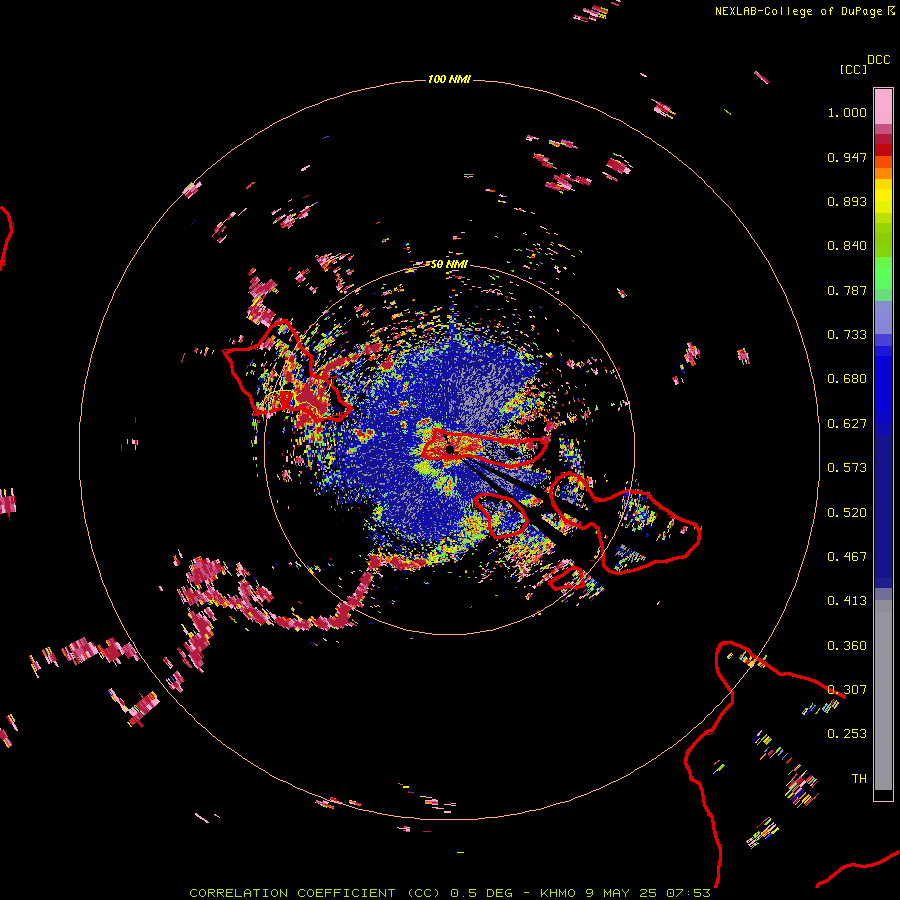Select the 0.947 scale value
The width and height of the screenshot is (900, 900).
coord(847,157)
